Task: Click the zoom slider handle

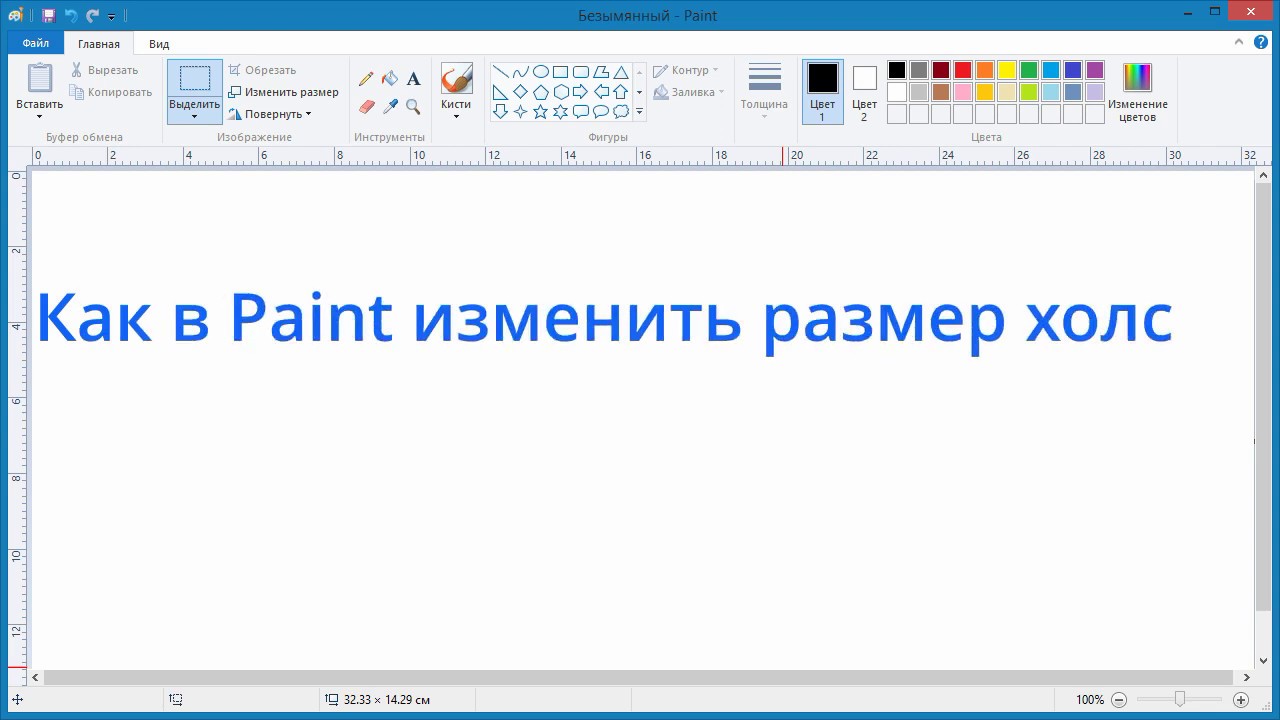Action: [x=1180, y=700]
